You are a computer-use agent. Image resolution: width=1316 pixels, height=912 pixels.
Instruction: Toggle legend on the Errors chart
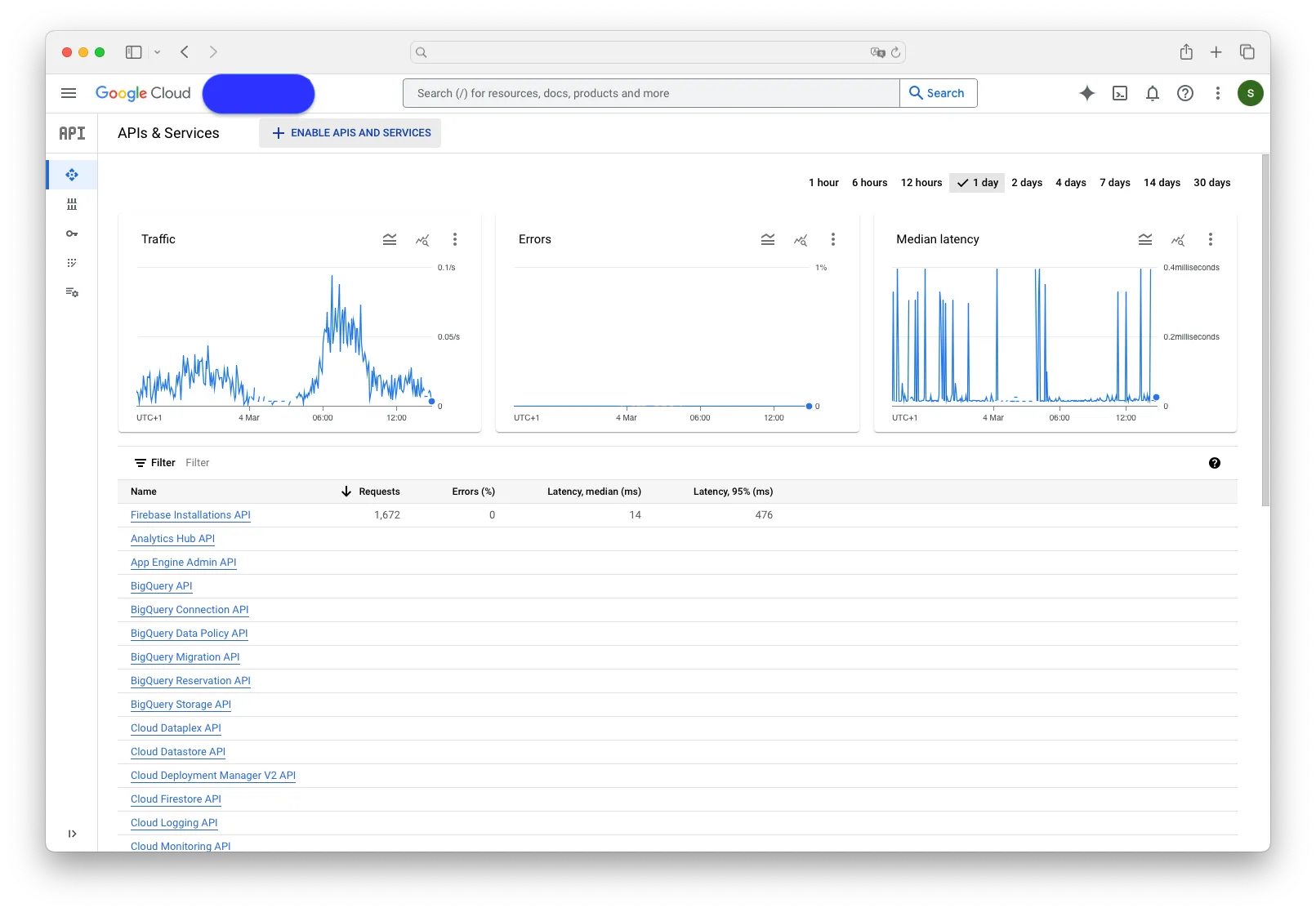tap(768, 240)
